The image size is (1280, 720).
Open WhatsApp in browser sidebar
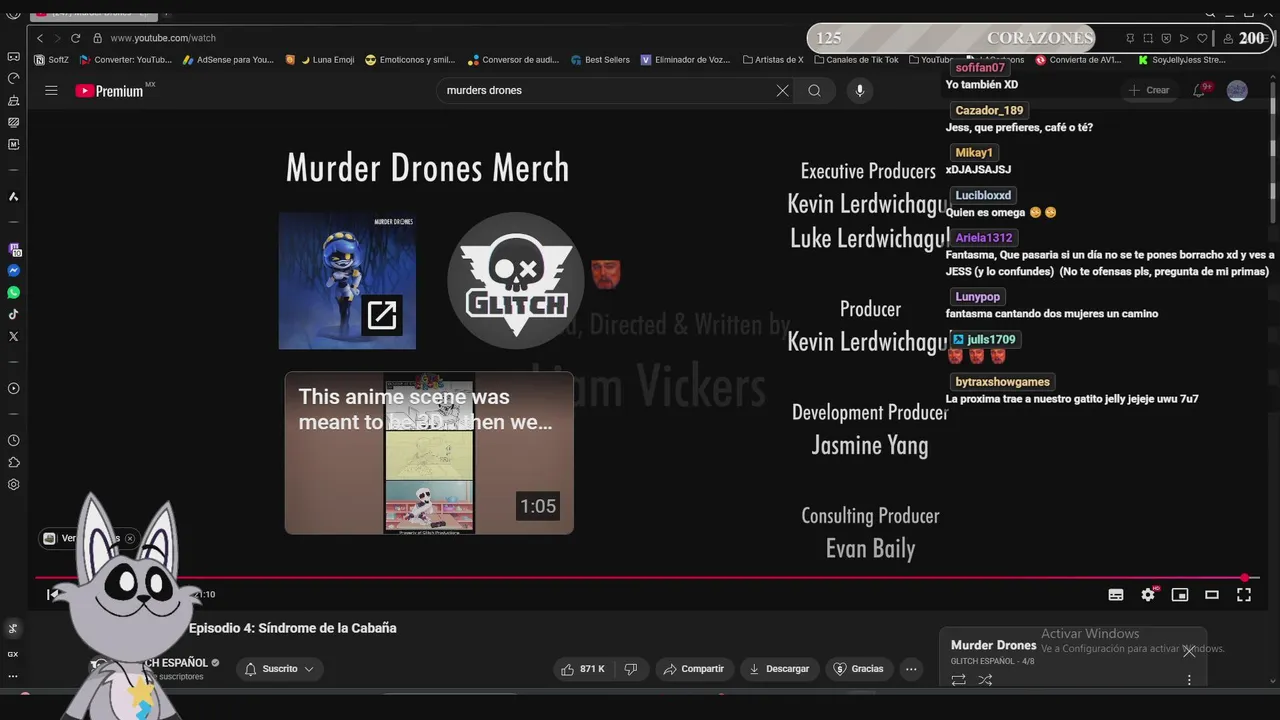click(x=14, y=293)
